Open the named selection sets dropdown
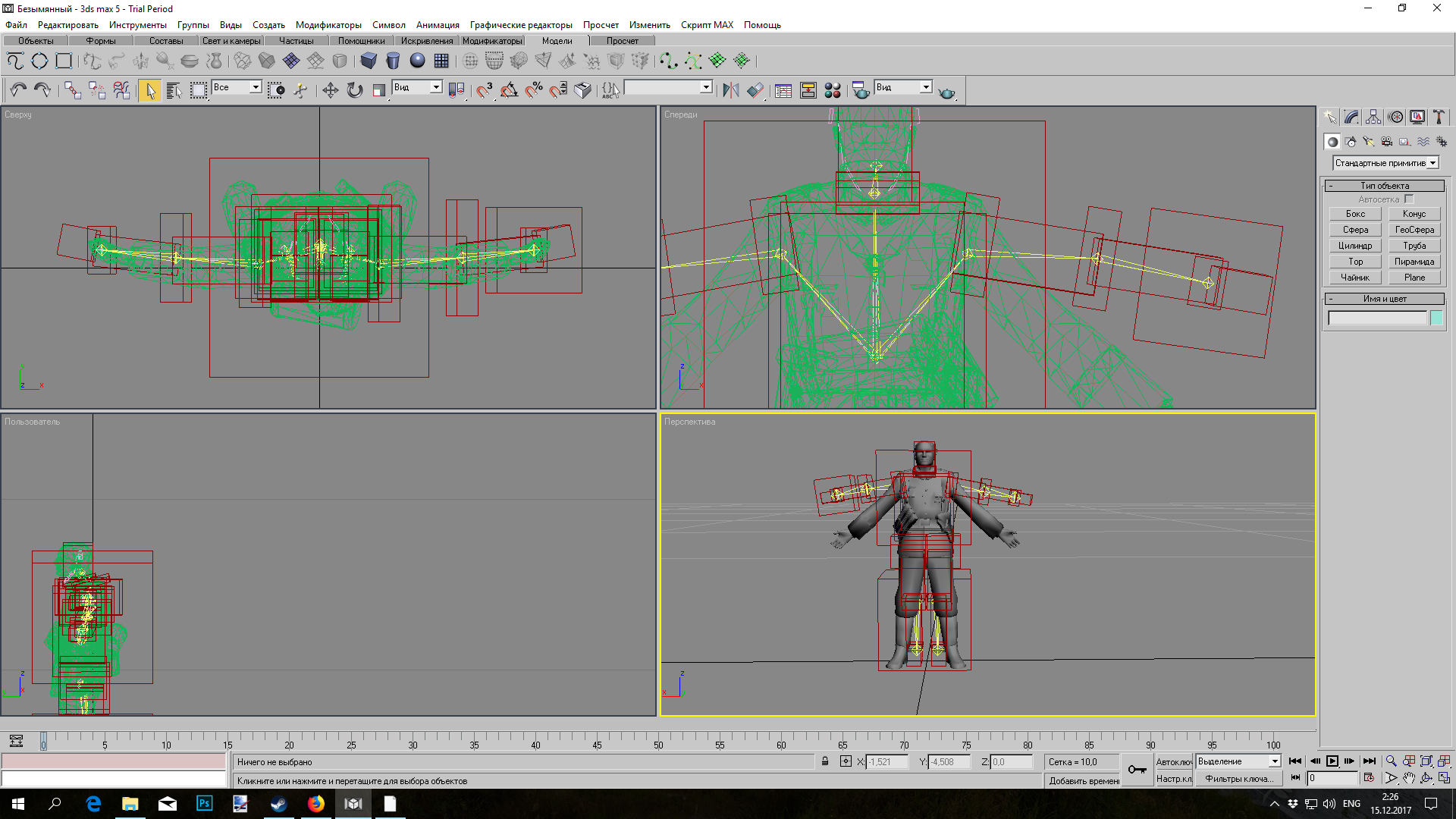This screenshot has height=819, width=1456. (x=706, y=87)
